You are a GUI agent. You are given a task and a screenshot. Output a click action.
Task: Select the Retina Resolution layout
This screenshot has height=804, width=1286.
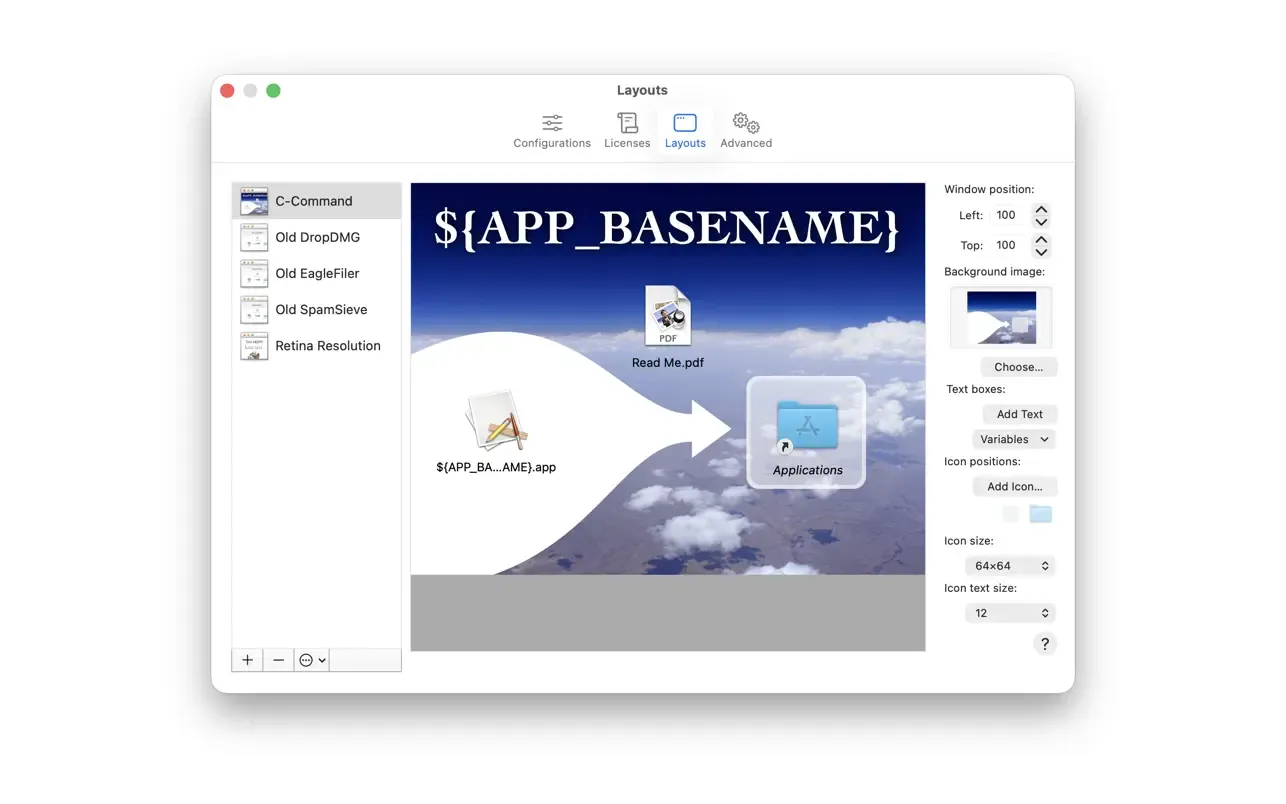327,346
